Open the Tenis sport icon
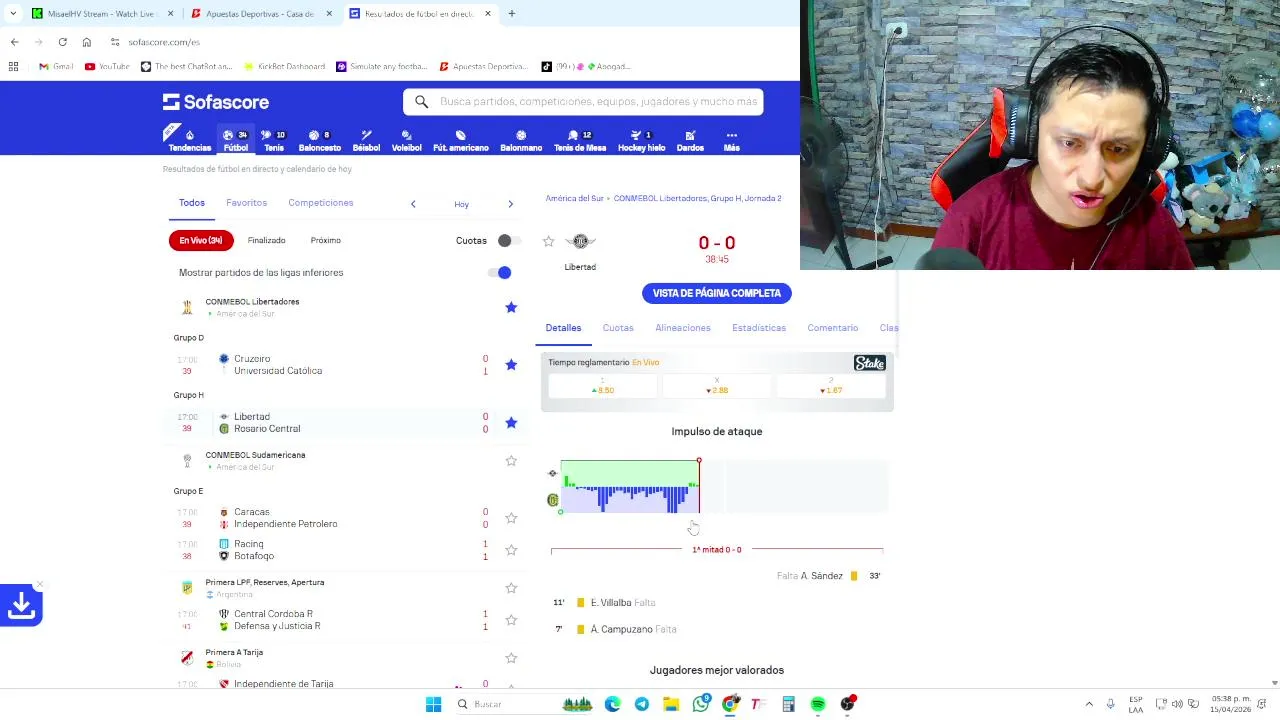1280x720 pixels. 273,140
